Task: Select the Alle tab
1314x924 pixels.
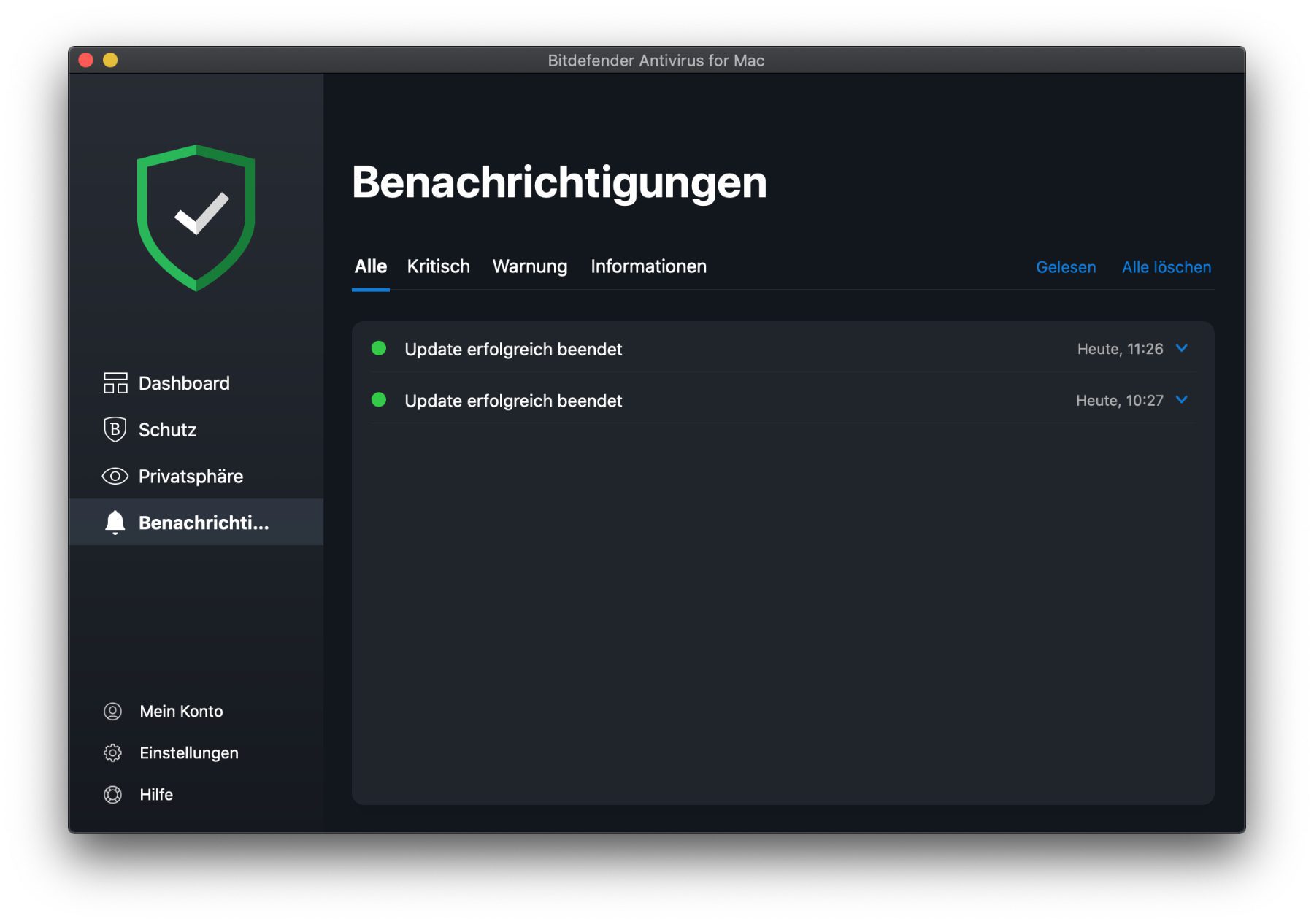Action: [x=370, y=267]
